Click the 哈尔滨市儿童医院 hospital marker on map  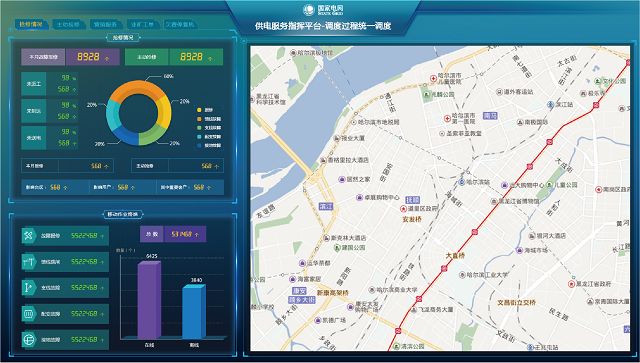[433, 78]
